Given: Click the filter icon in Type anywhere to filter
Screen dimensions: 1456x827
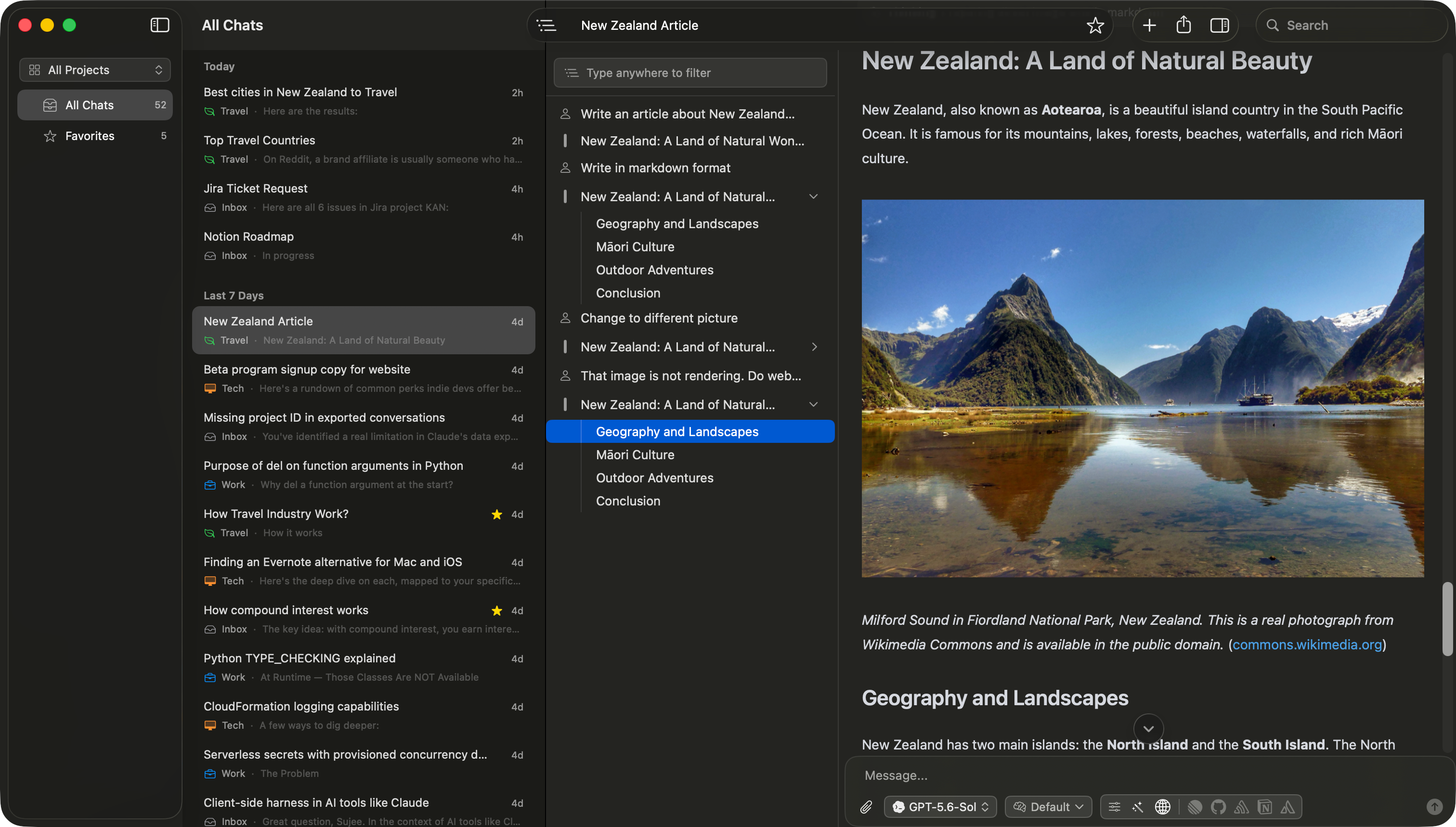Looking at the screenshot, I should (x=572, y=73).
